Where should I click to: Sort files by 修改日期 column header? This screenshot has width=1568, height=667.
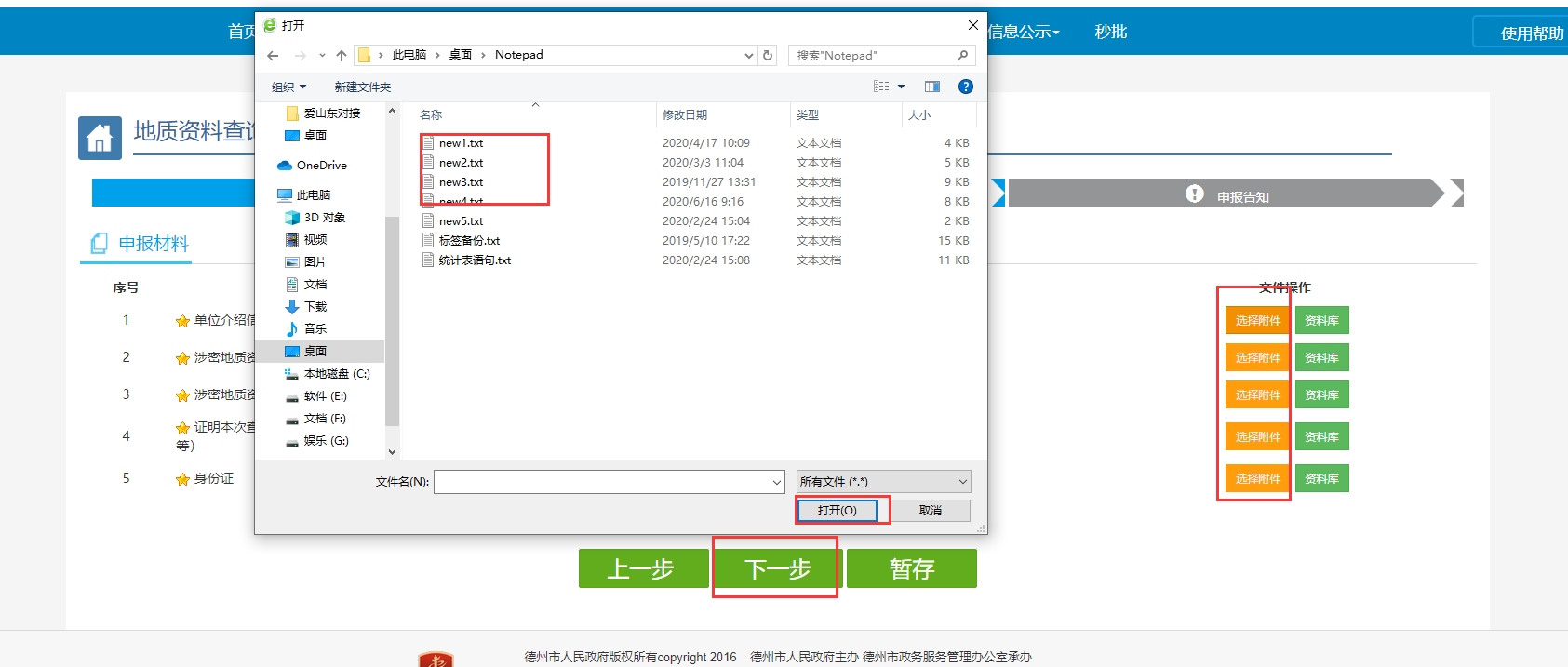click(x=685, y=115)
